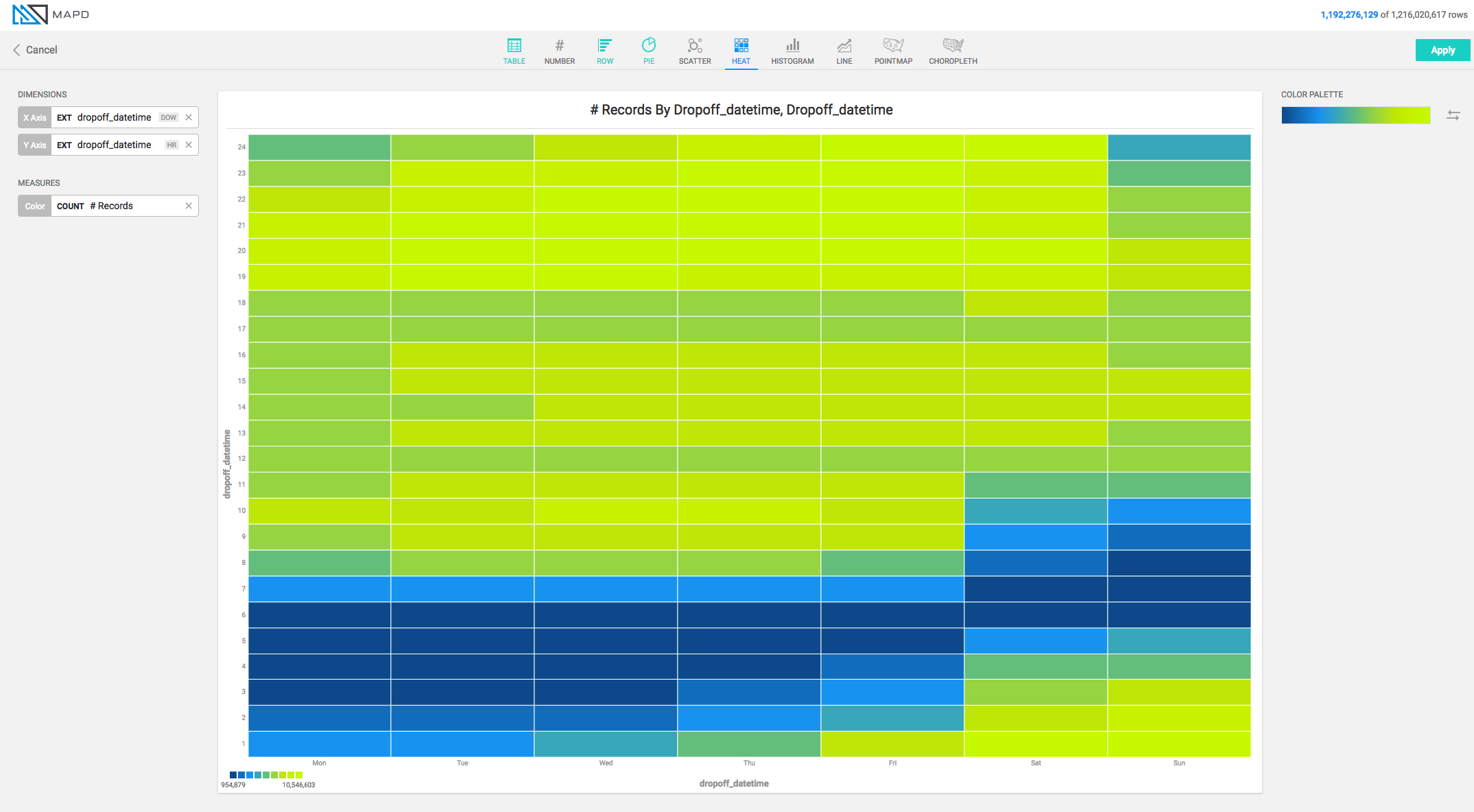Switch to the HEAT chart tab

(x=741, y=49)
